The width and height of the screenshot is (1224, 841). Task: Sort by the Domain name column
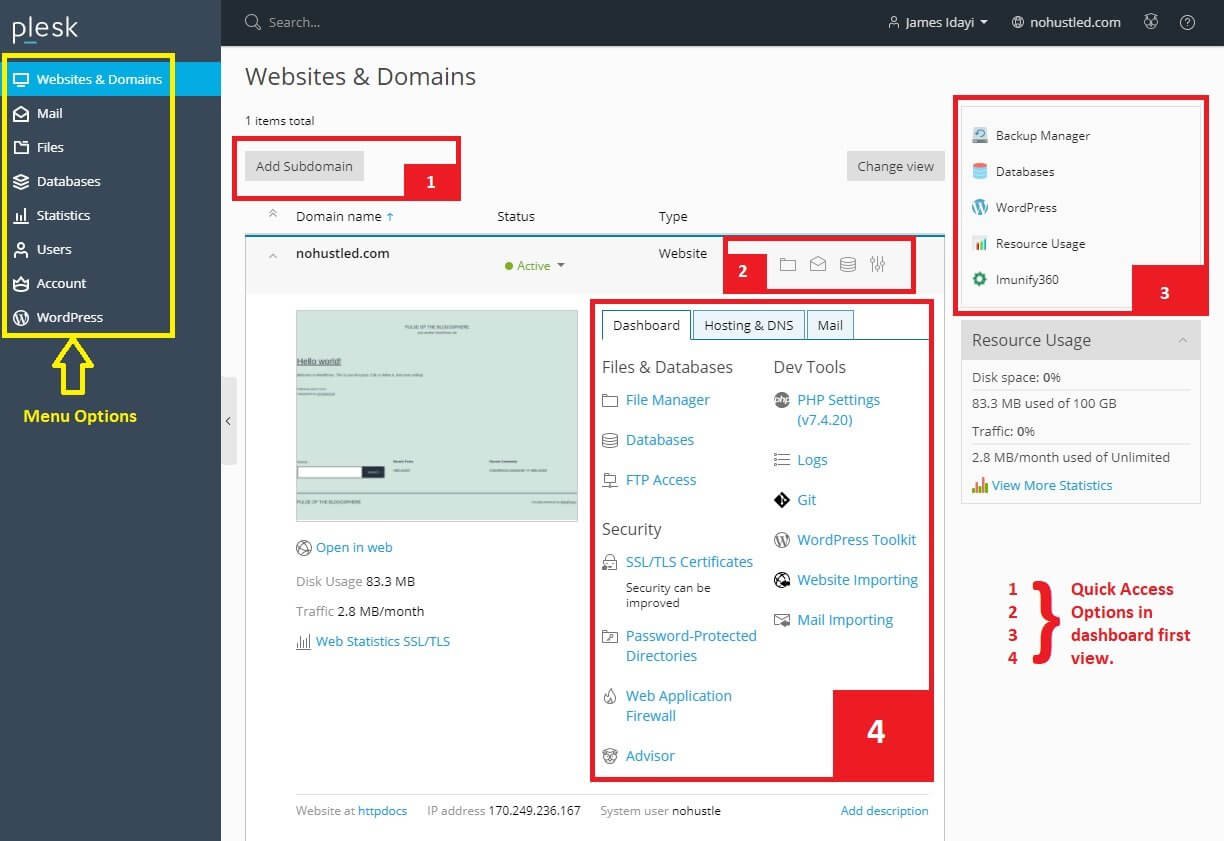344,216
